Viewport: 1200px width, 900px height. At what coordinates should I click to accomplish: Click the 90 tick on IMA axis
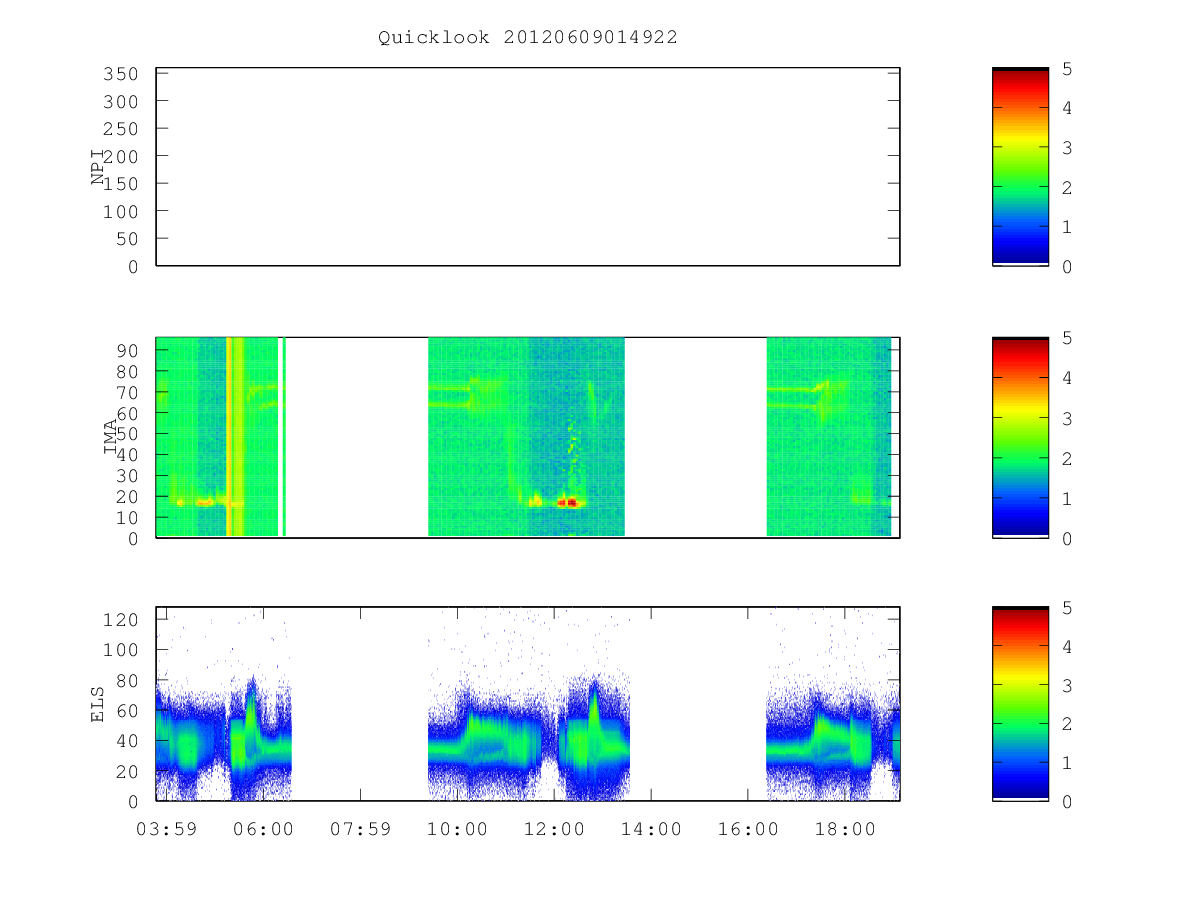pyautogui.click(x=128, y=350)
